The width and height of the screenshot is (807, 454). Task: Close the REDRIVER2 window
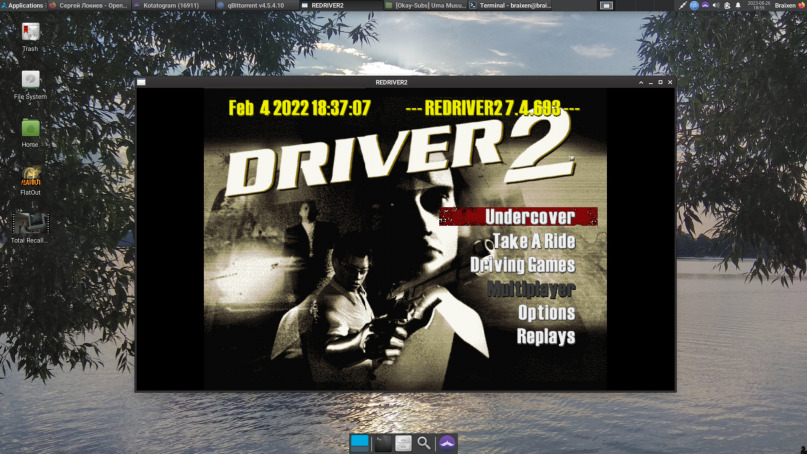pos(670,82)
